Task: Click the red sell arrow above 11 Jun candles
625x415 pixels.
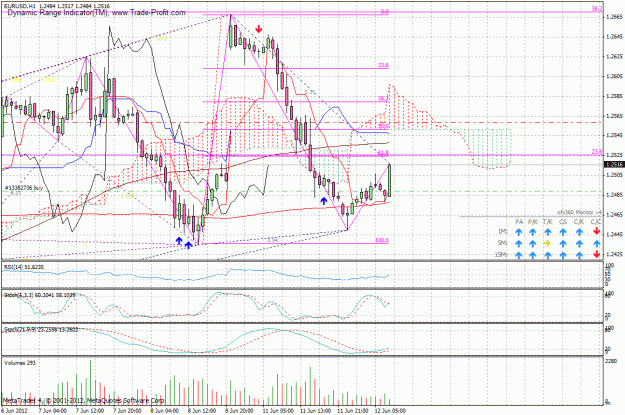Action: click(259, 29)
